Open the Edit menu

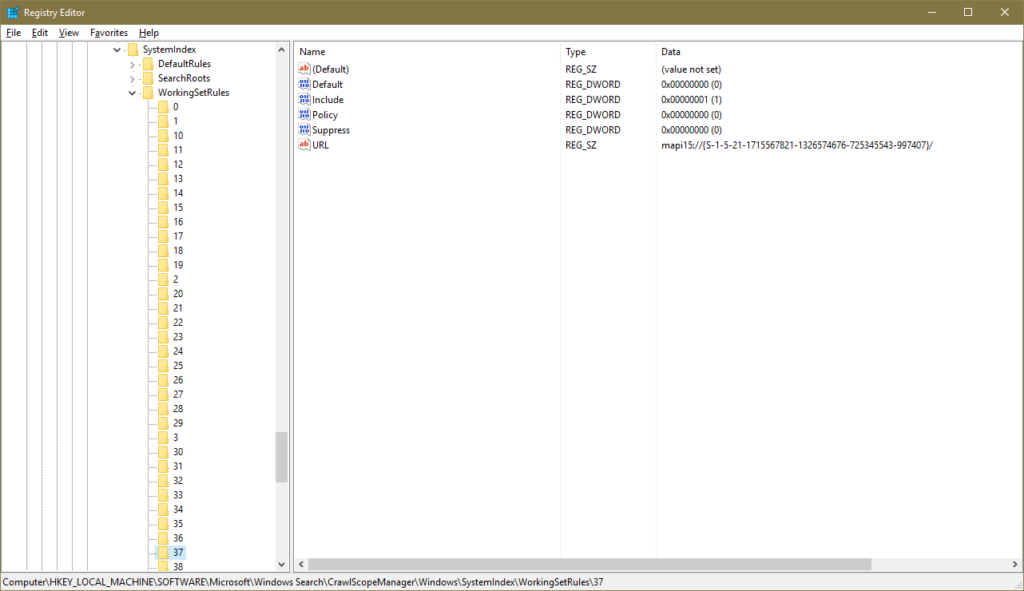point(39,32)
